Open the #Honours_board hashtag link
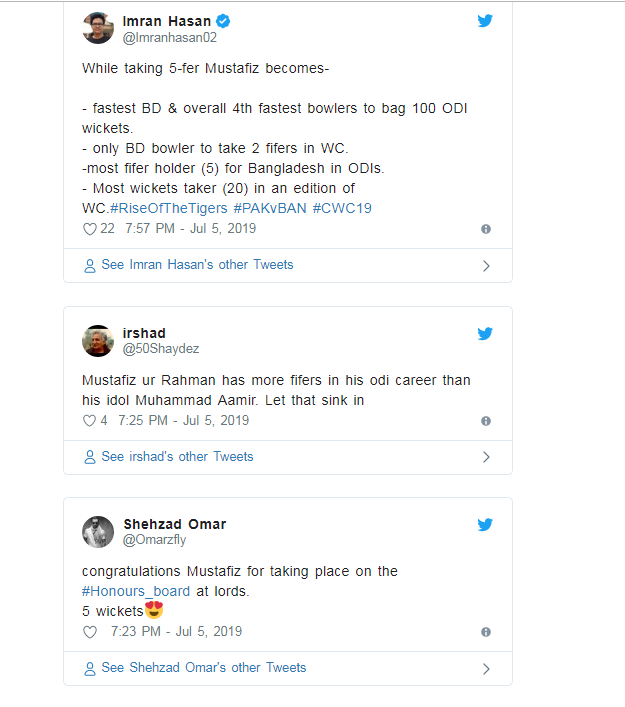Viewport: 625px width, 707px height. 136,591
